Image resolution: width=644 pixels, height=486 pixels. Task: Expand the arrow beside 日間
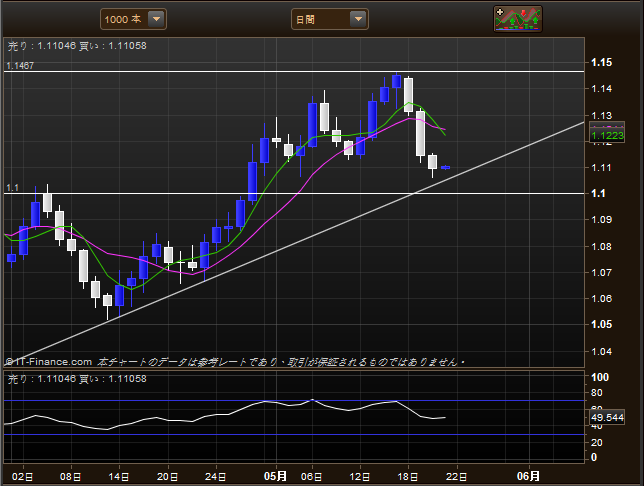point(358,19)
